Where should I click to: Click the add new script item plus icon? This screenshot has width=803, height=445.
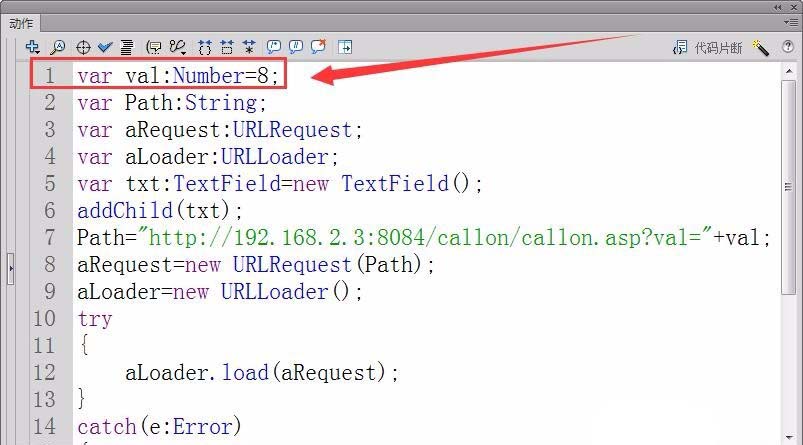coord(32,47)
